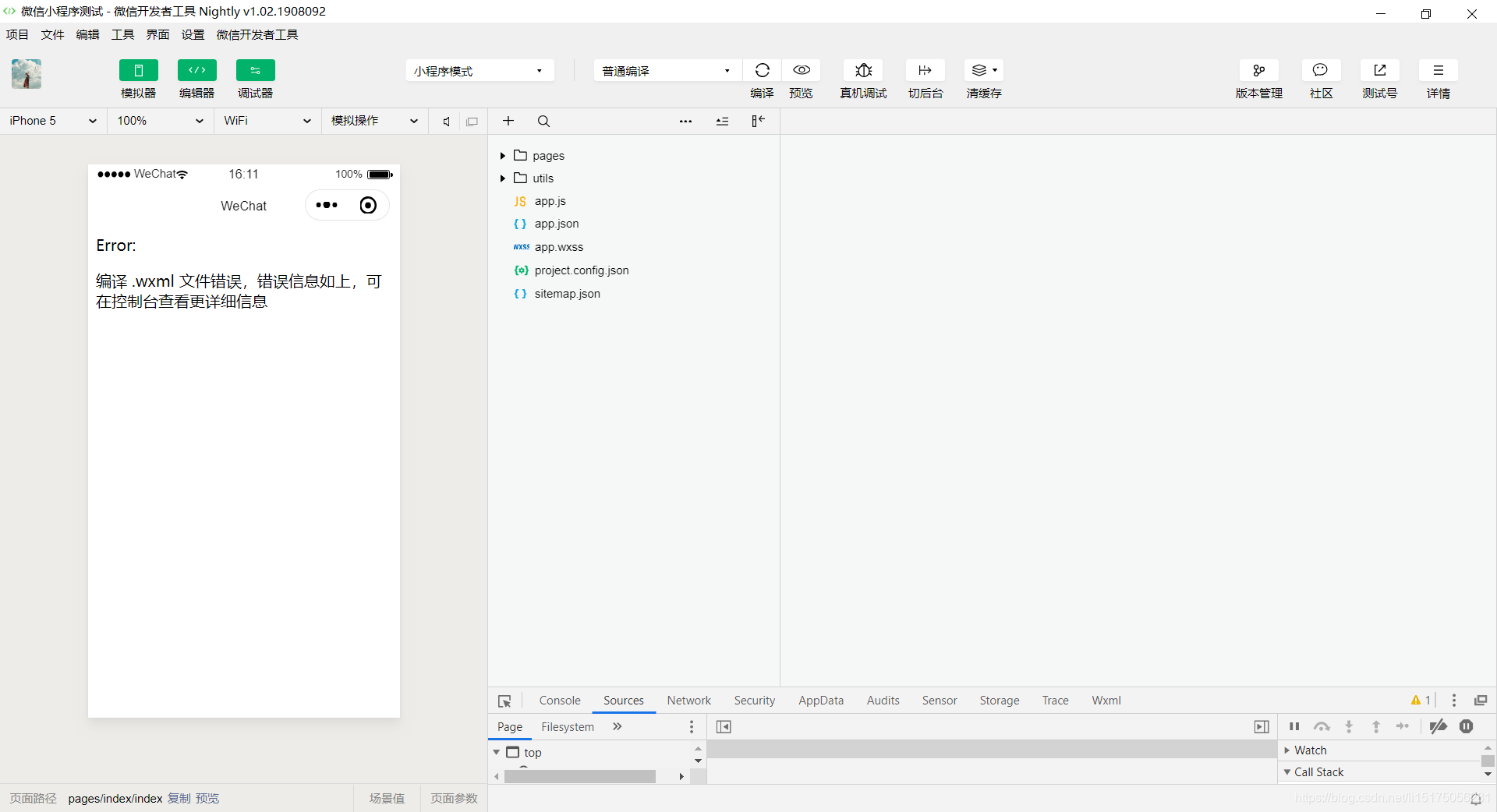Open the 编辑 menu
Screen dimensions: 1497x812
coord(87,34)
